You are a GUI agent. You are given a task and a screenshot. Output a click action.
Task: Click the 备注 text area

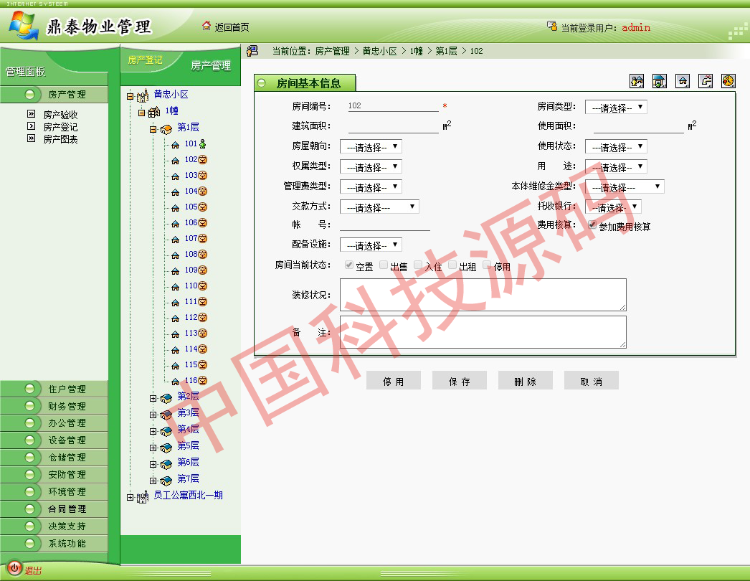483,331
